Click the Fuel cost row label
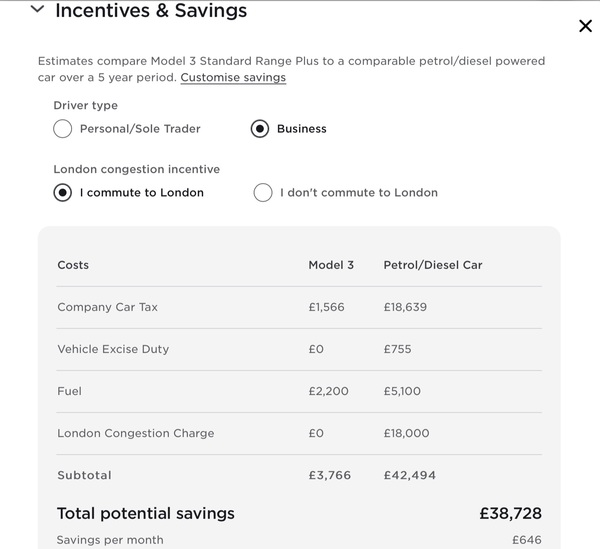This screenshot has height=549, width=600. [69, 391]
